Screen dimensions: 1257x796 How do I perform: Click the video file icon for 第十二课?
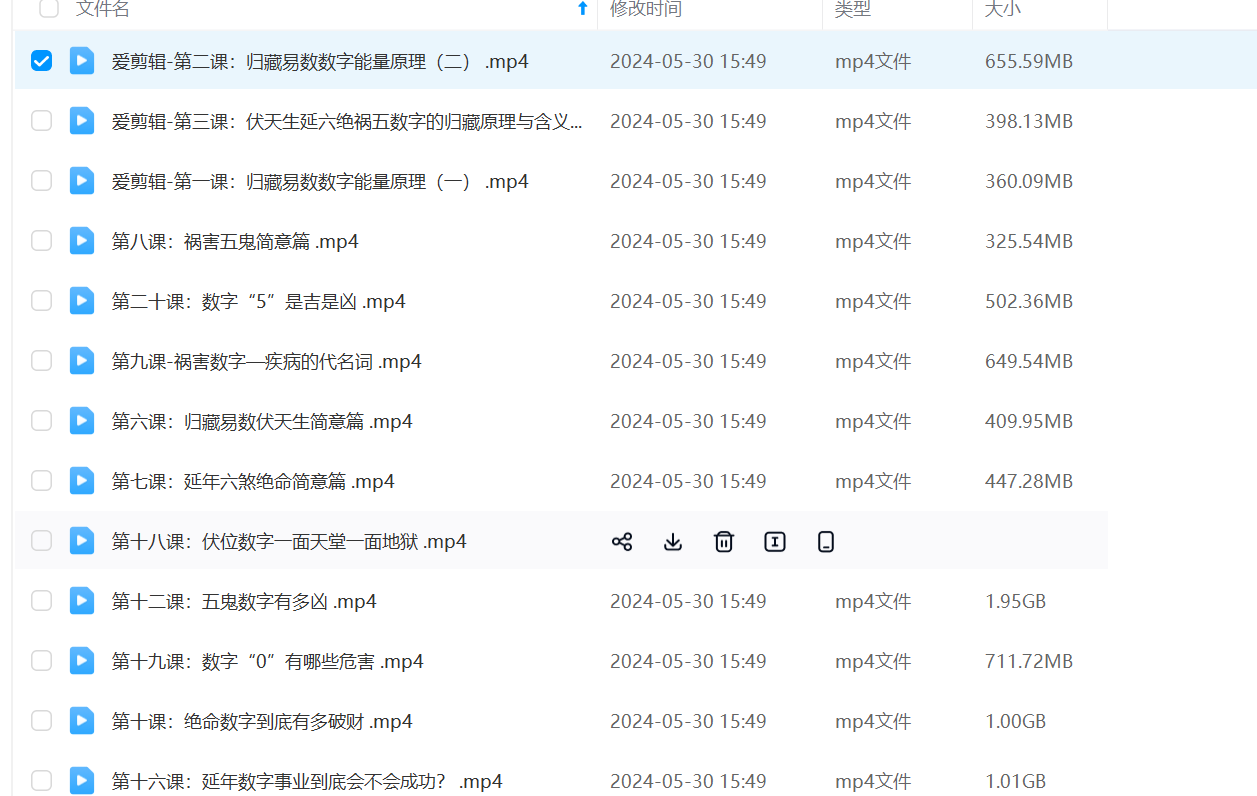(82, 601)
